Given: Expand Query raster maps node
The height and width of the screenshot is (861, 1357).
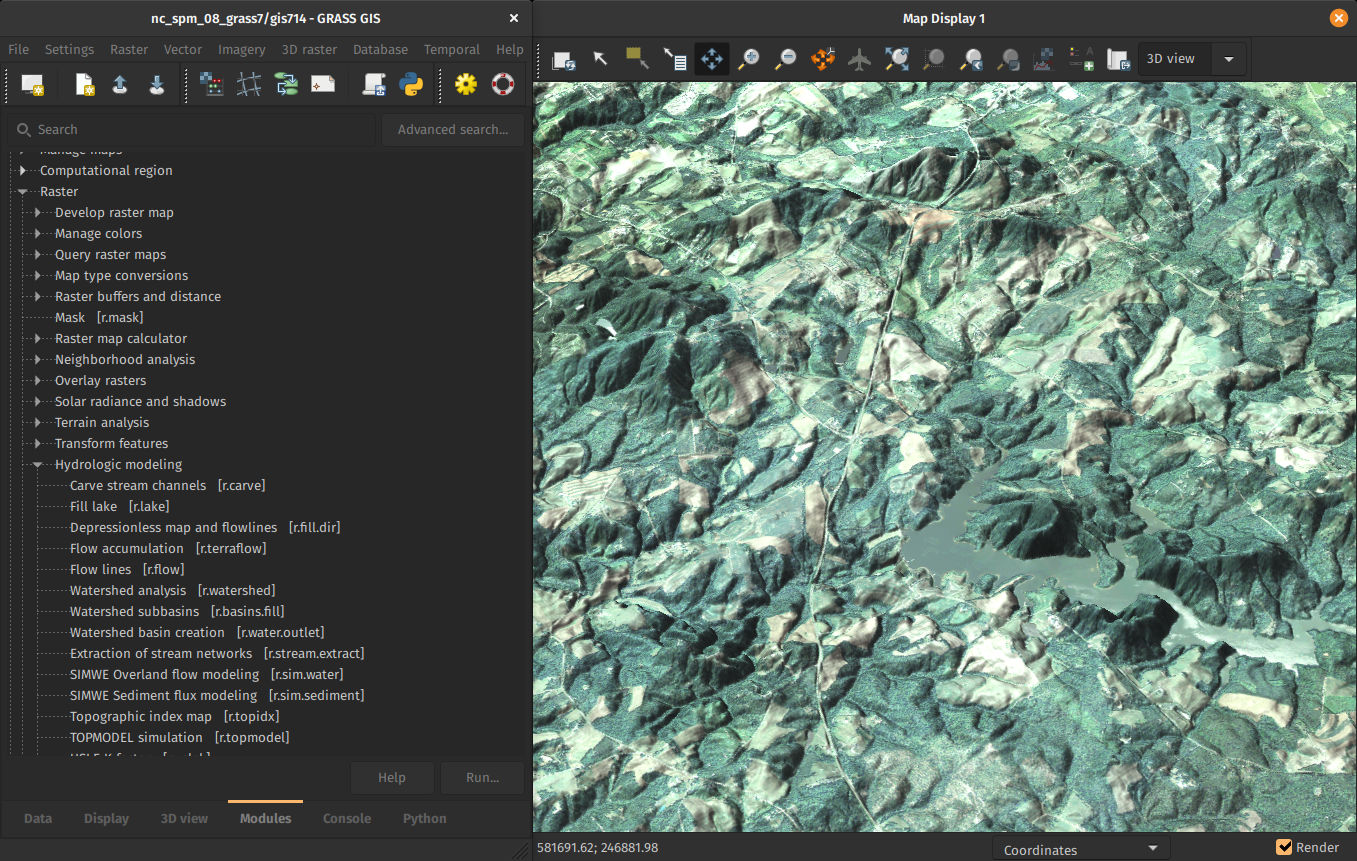Looking at the screenshot, I should pyautogui.click(x=37, y=254).
